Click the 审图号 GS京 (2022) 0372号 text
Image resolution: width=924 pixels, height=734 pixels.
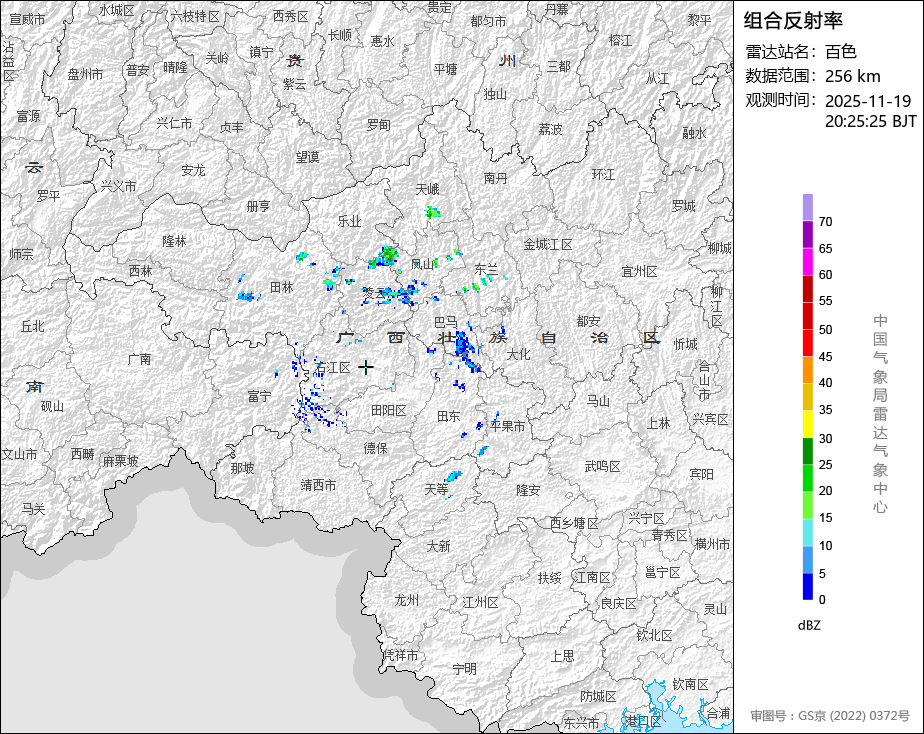829,715
